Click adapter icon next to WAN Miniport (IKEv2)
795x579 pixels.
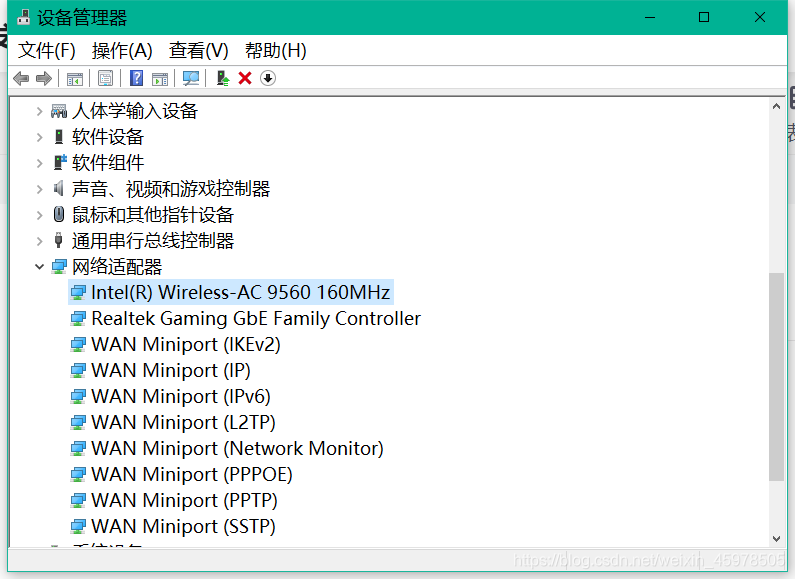[78, 345]
